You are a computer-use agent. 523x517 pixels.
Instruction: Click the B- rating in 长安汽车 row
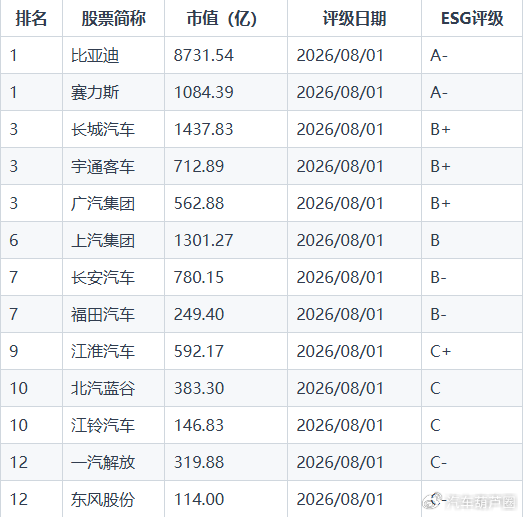438,278
